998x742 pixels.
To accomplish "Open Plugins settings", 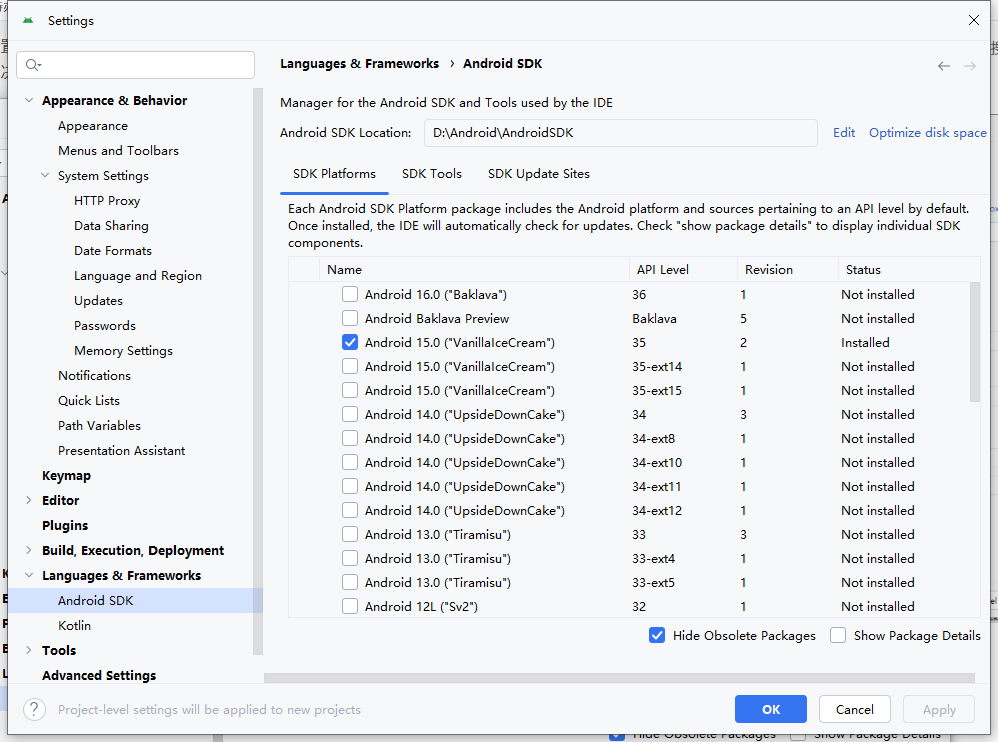I will 65,525.
